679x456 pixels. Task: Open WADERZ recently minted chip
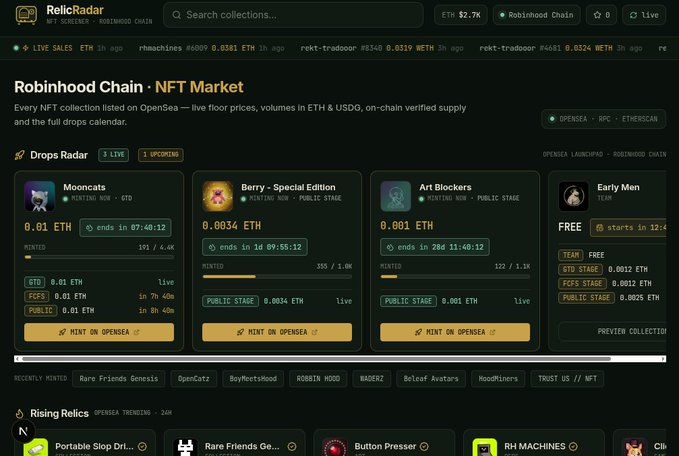pyautogui.click(x=372, y=378)
